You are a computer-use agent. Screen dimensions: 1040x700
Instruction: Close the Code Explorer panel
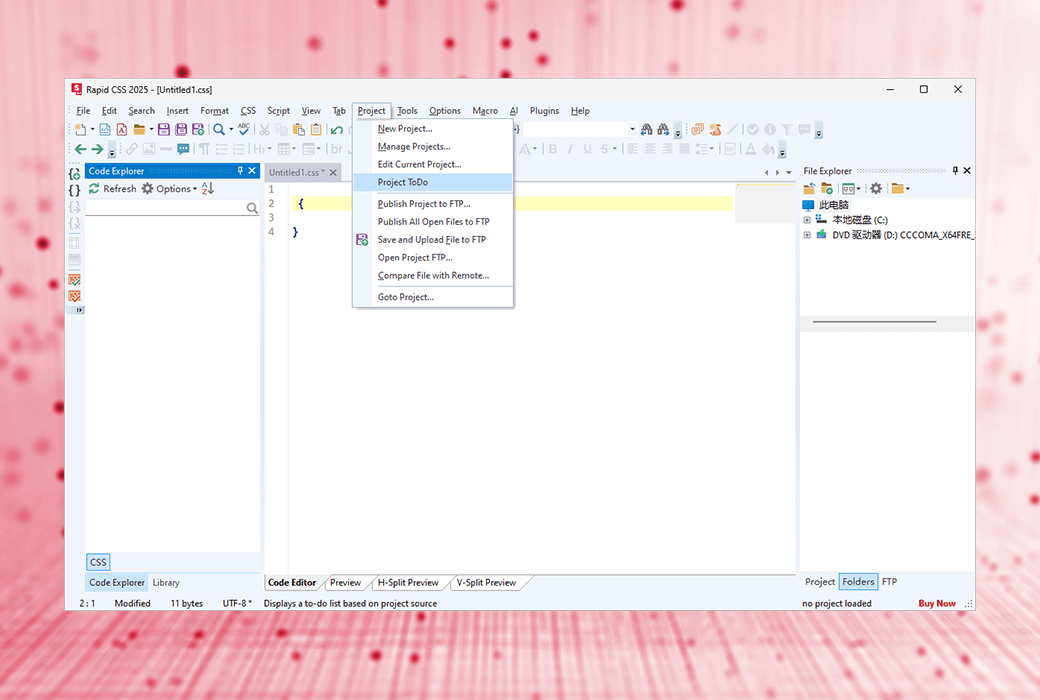tap(252, 171)
